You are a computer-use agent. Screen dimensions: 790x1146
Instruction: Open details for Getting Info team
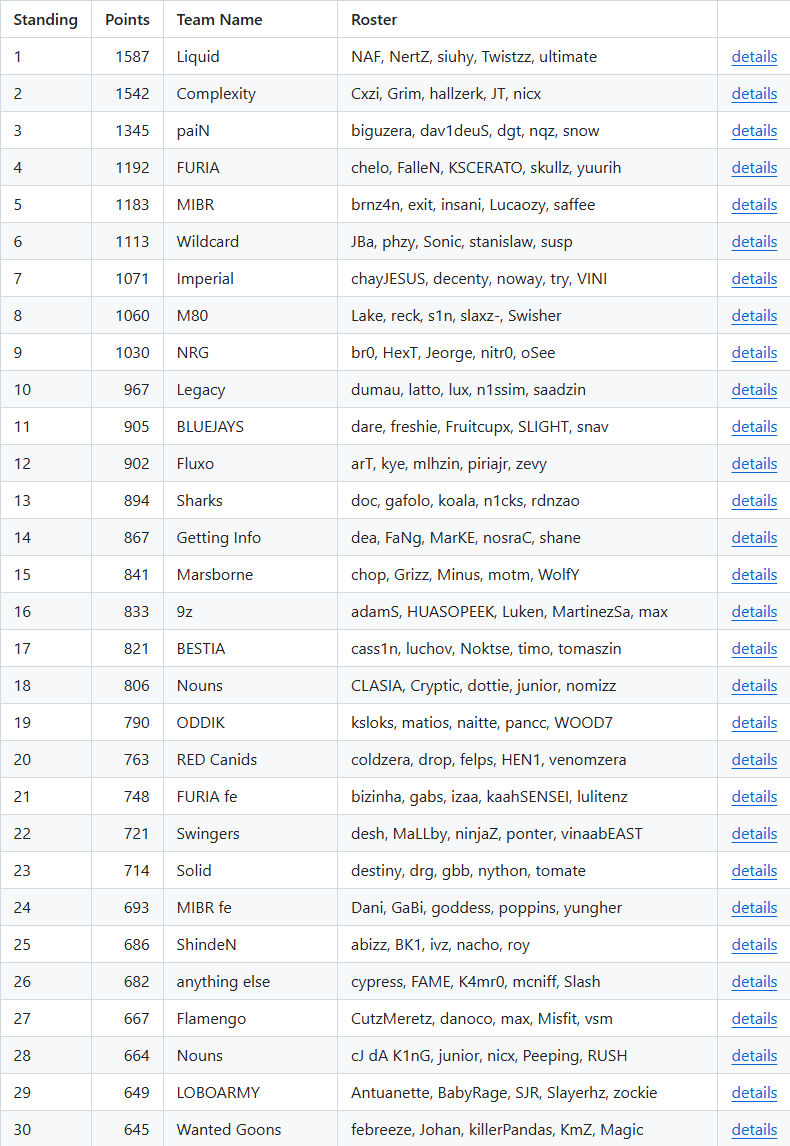(754, 538)
